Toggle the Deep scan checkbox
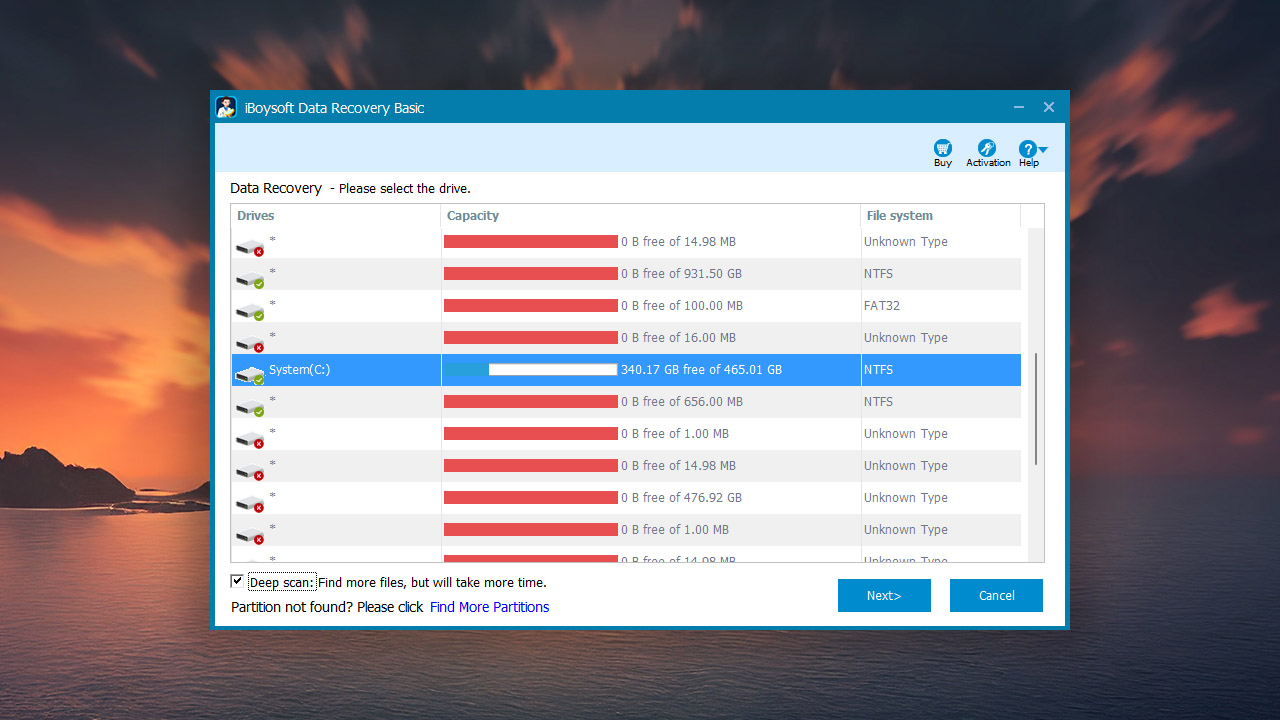1280x720 pixels. pyautogui.click(x=237, y=581)
